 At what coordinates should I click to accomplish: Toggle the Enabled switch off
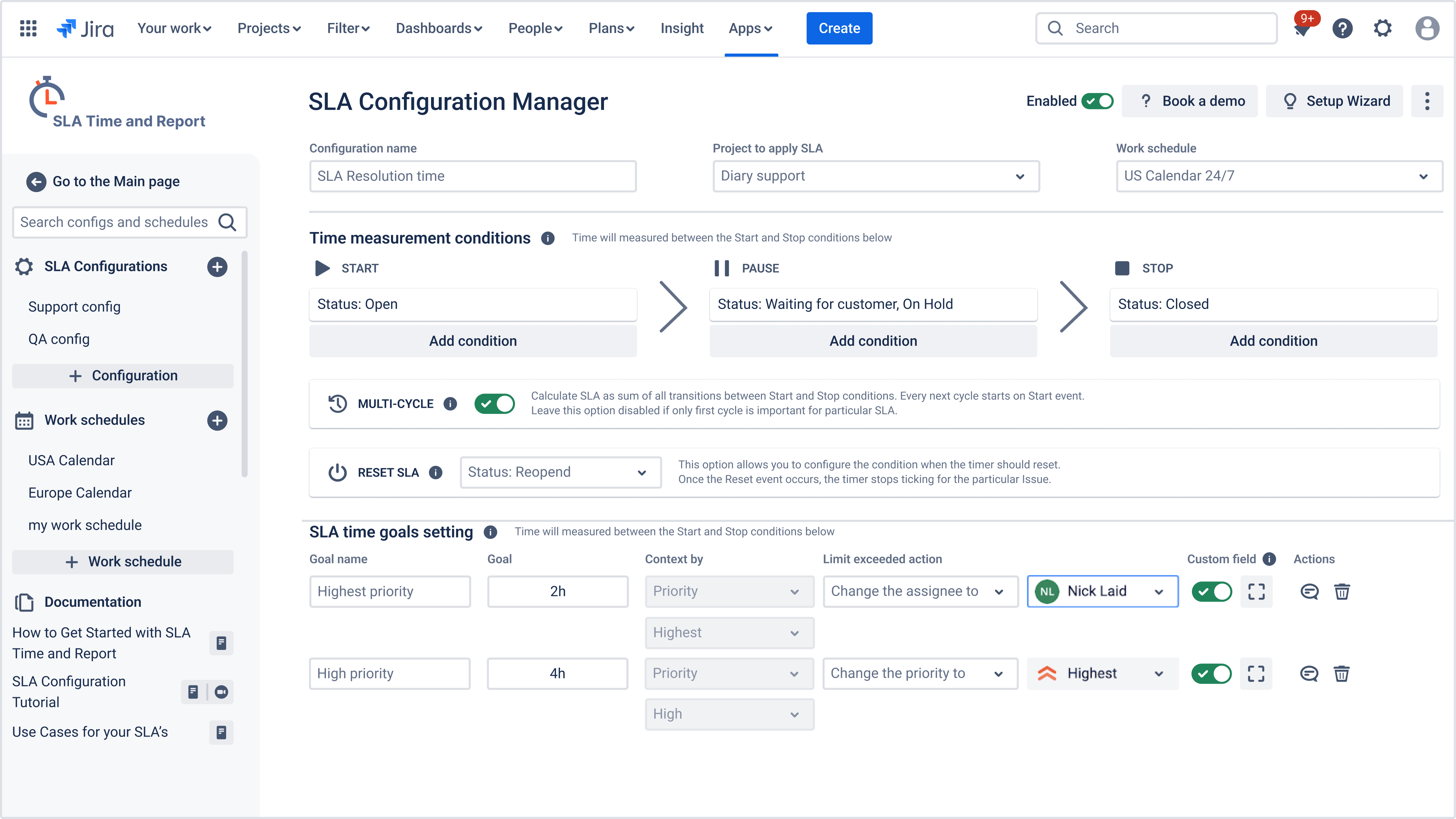(1098, 101)
